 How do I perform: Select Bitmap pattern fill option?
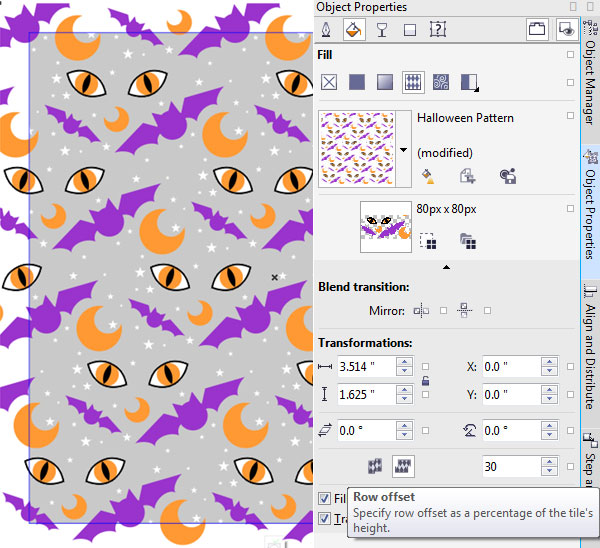[441, 82]
